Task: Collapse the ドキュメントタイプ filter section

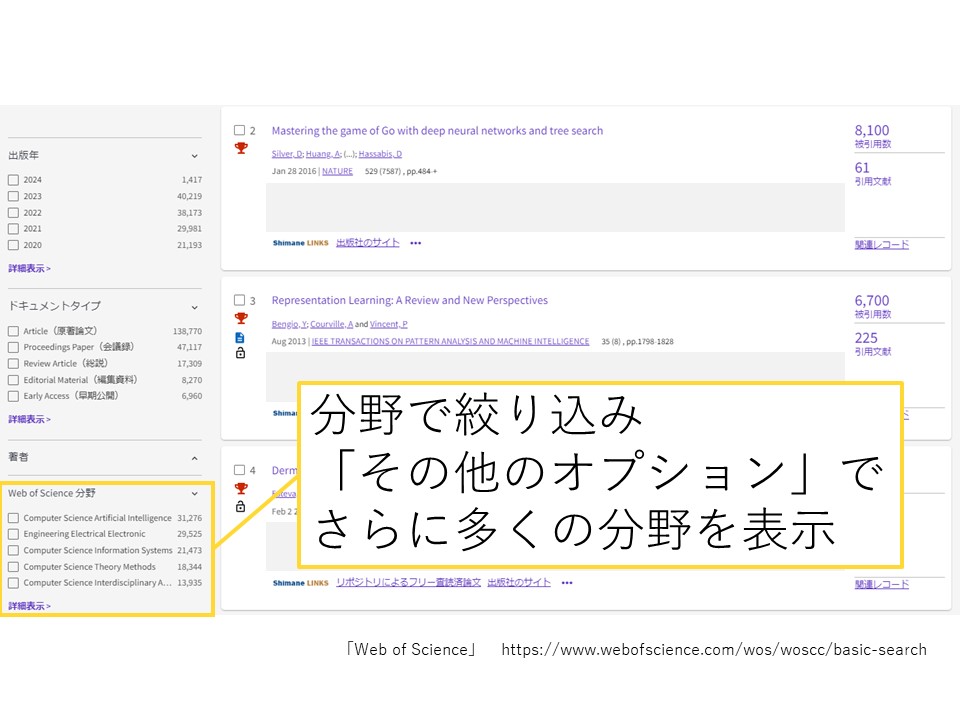Action: click(x=194, y=307)
